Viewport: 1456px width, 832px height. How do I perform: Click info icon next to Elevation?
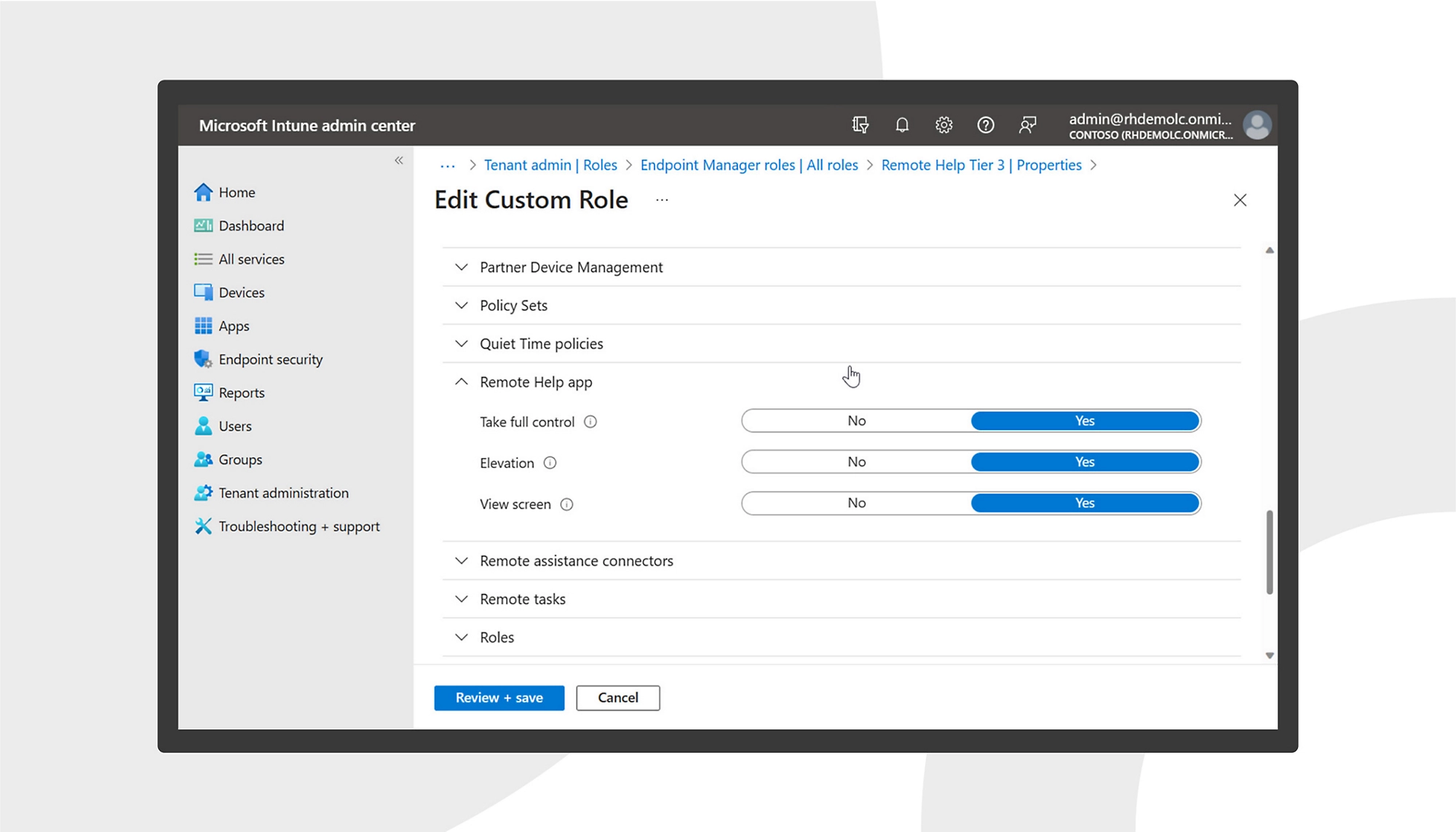550,463
